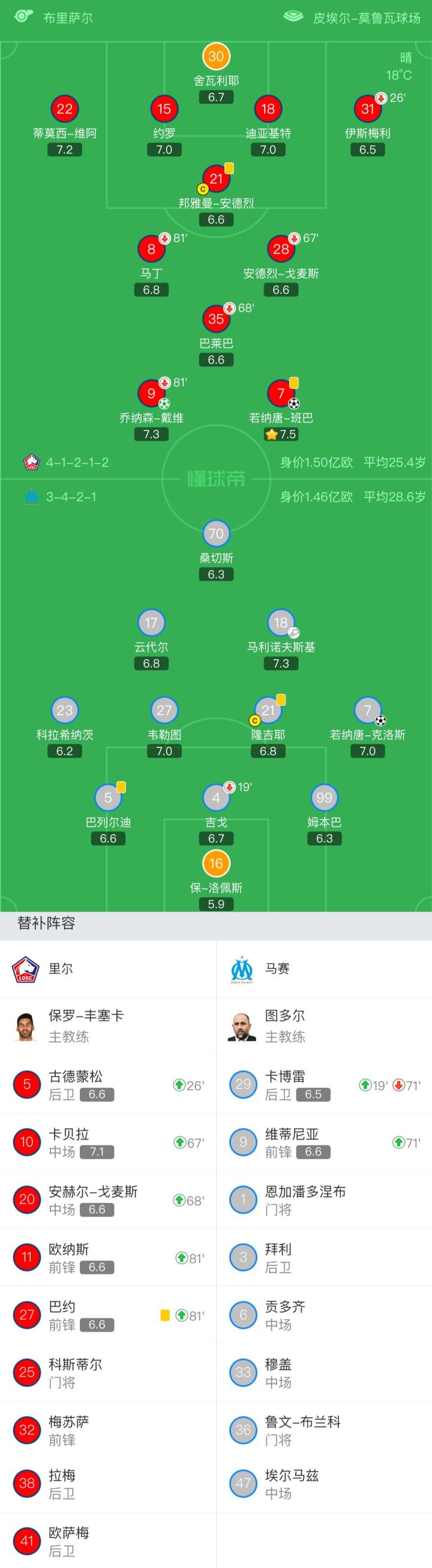Viewport: 432px width, 1568px height.
Task: Tap Marseille crest beside 3-4-2-1 formation
Action: (32, 497)
